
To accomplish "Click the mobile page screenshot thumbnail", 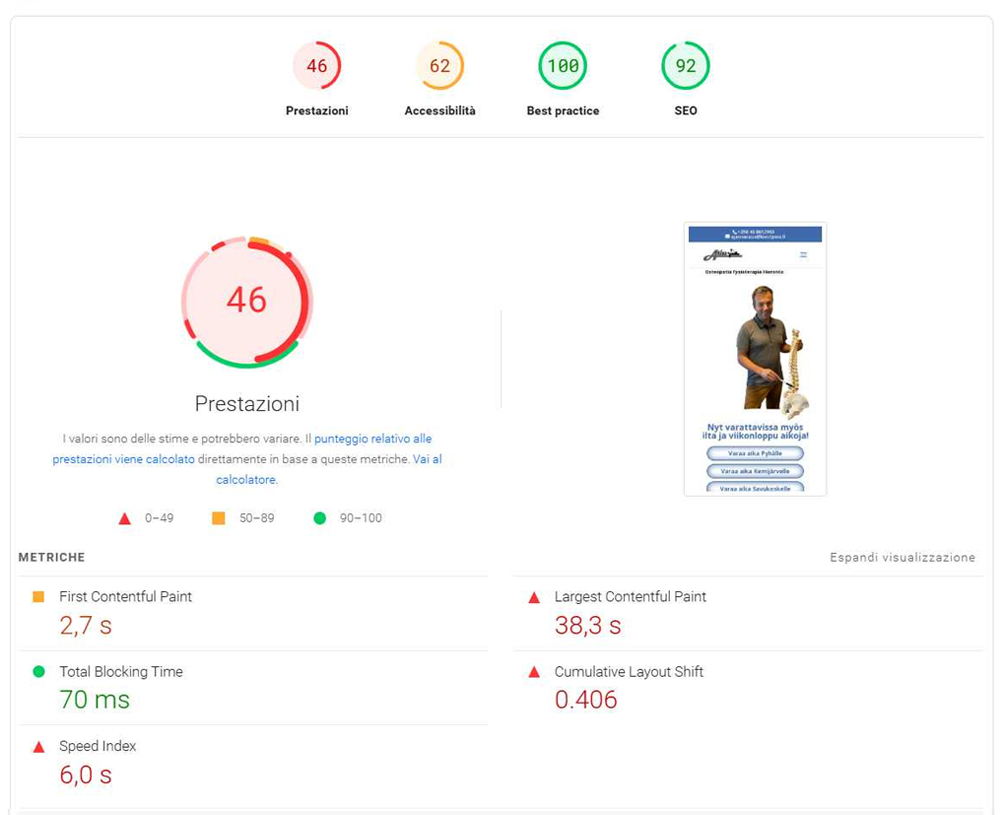I will pyautogui.click(x=755, y=359).
